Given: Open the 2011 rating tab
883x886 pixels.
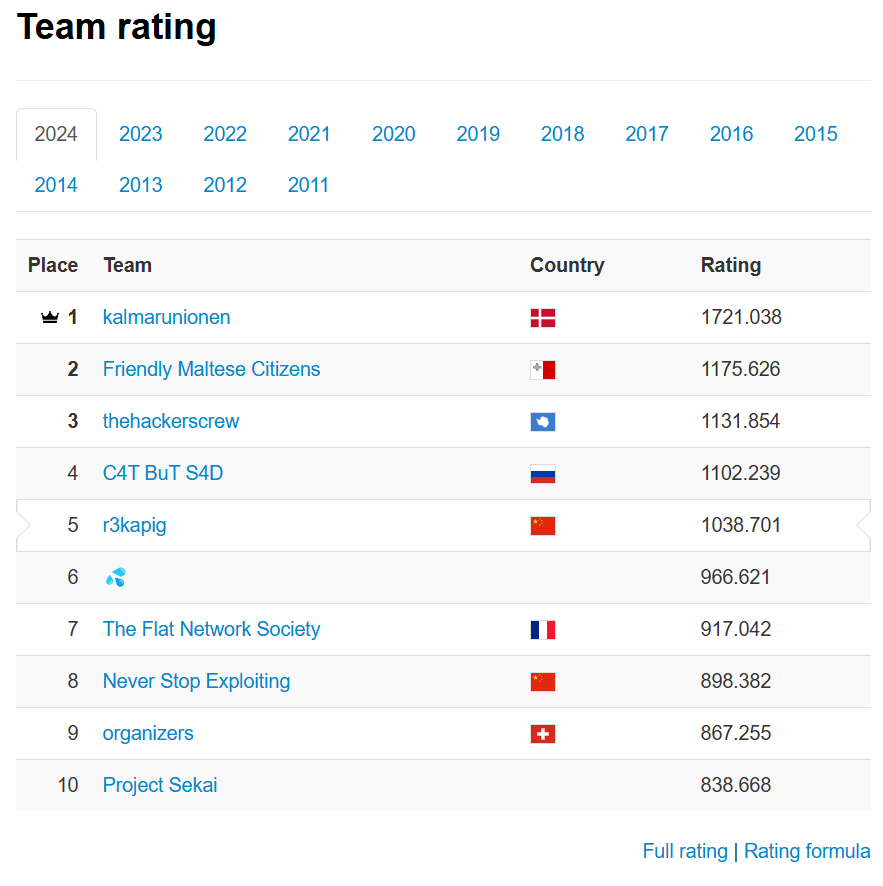Looking at the screenshot, I should coord(308,185).
